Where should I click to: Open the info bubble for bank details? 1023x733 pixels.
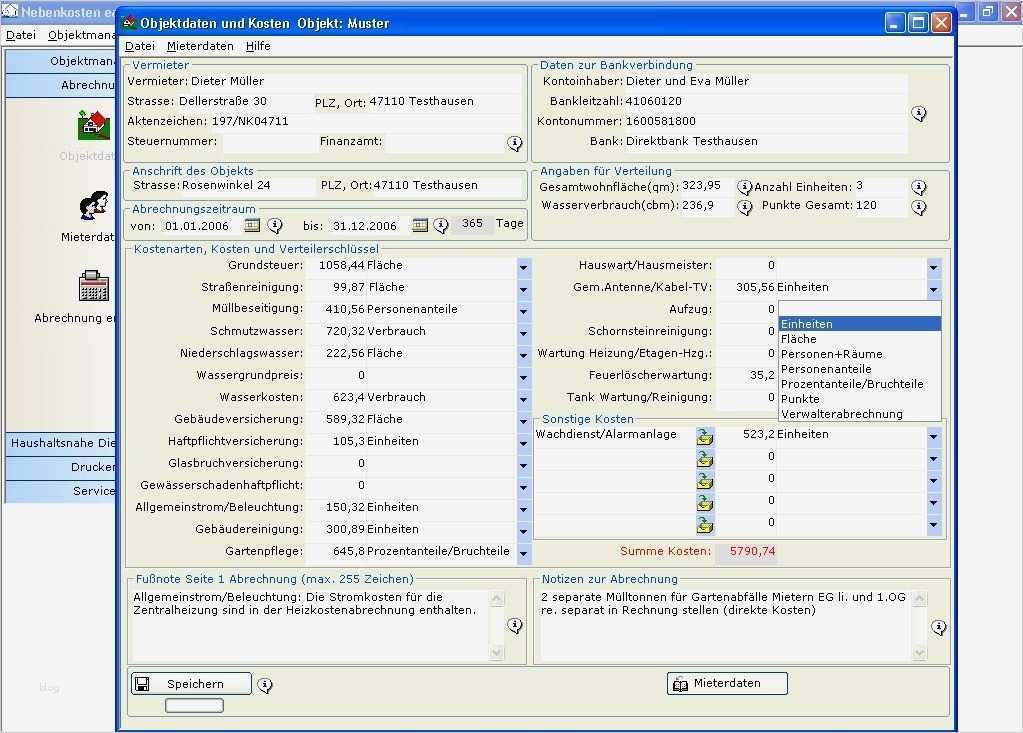coord(919,113)
